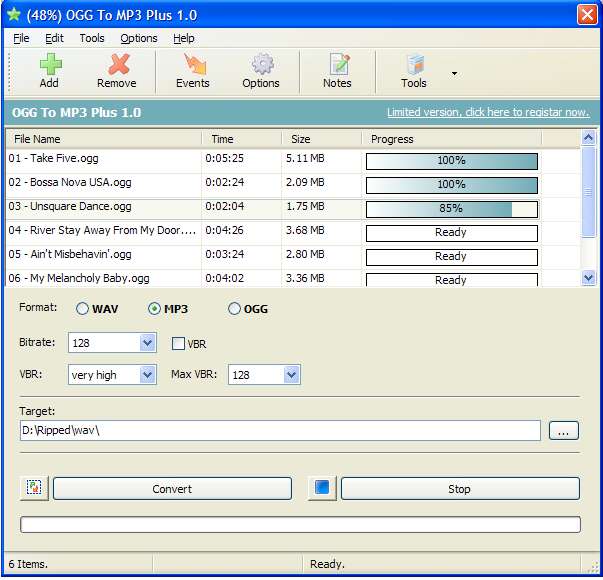Click the Stop button

tap(460, 488)
